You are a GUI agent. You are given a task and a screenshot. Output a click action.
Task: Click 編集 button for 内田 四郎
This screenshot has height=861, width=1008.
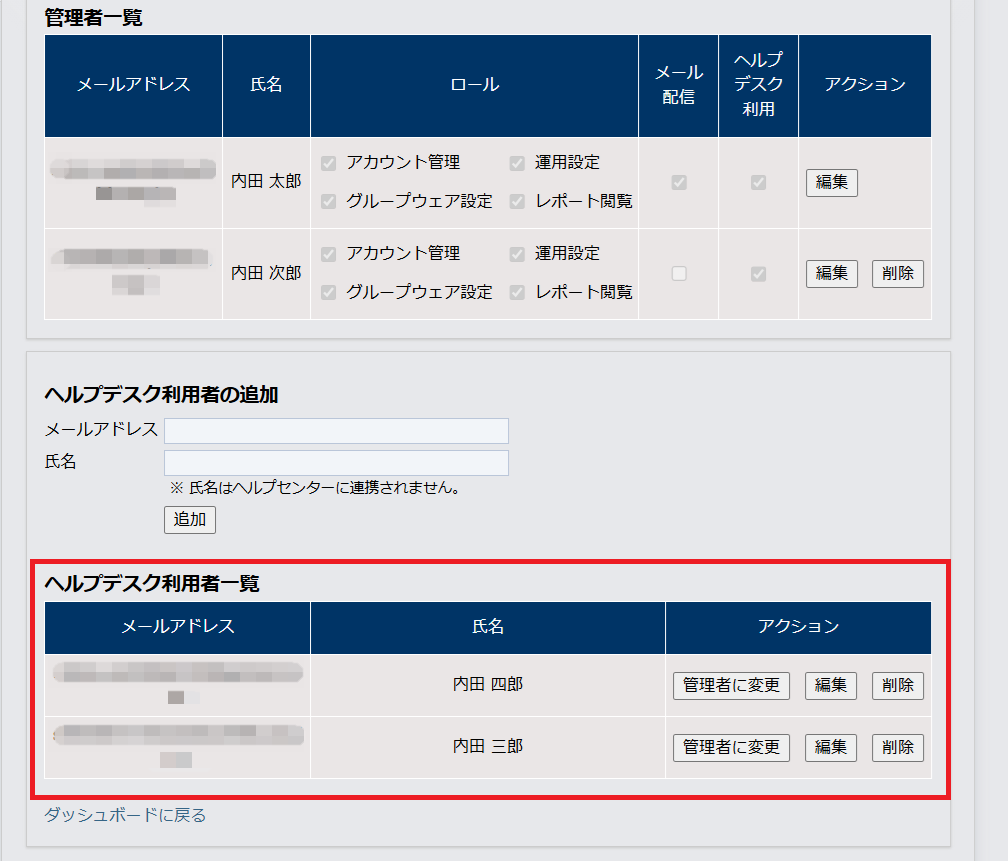click(x=830, y=685)
